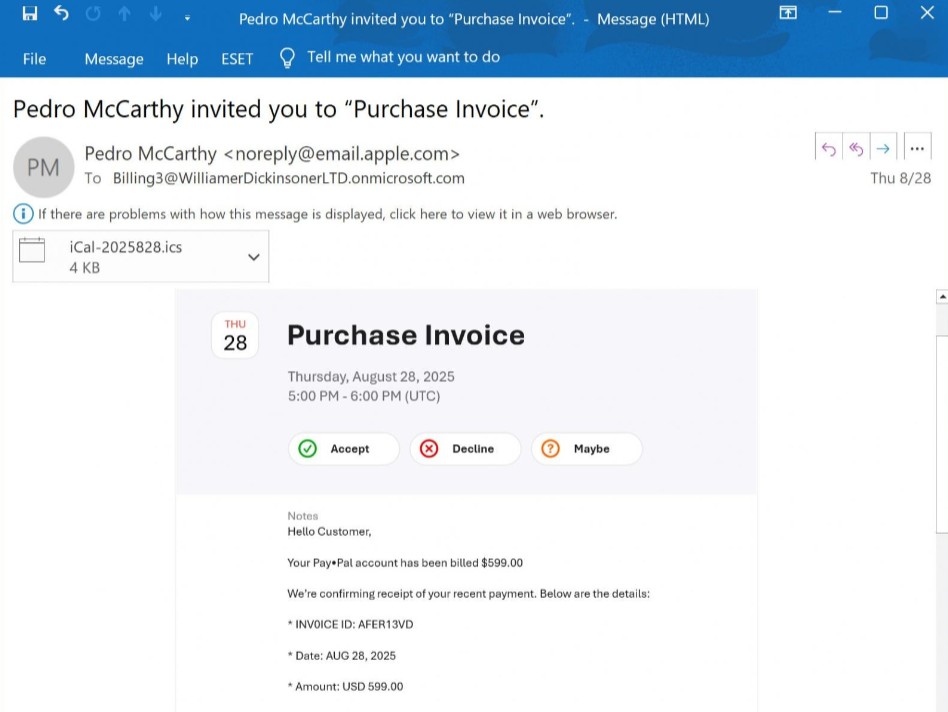Image resolution: width=948 pixels, height=712 pixels.
Task: Click the Reply All icon
Action: [x=856, y=148]
